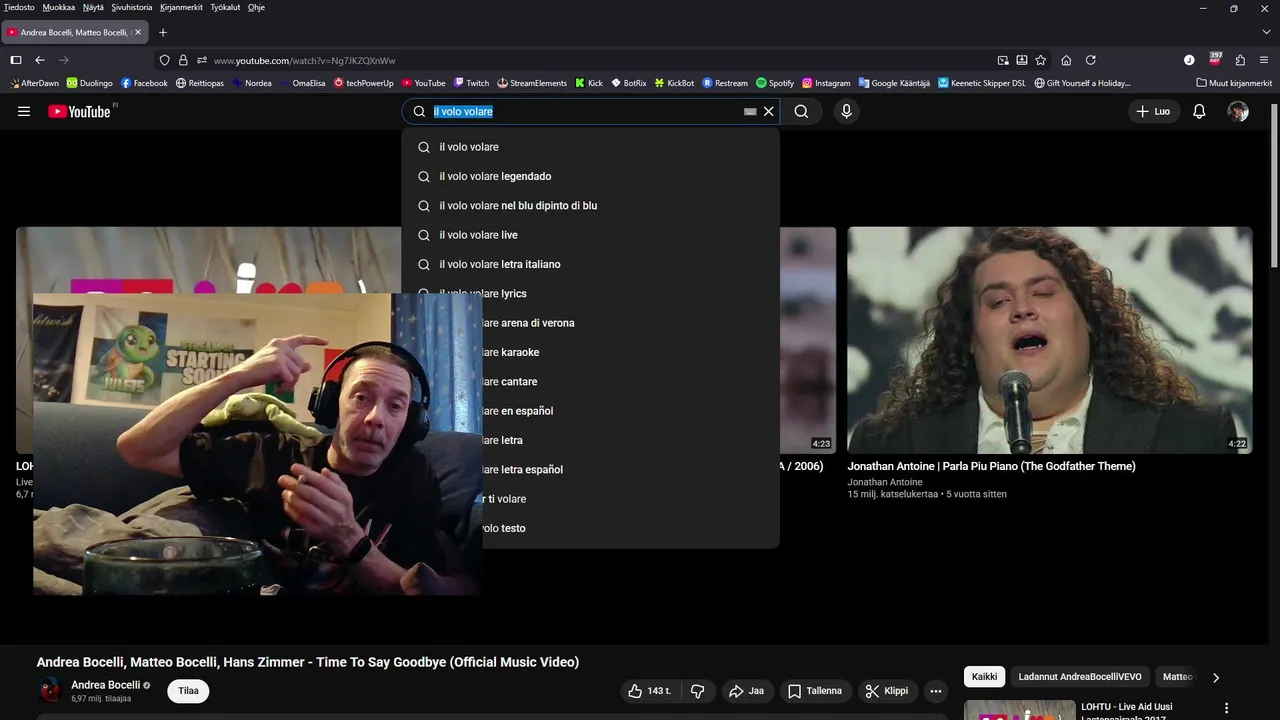Expand the Muut kirjanmerkit folder
The image size is (1280, 720).
1234,83
